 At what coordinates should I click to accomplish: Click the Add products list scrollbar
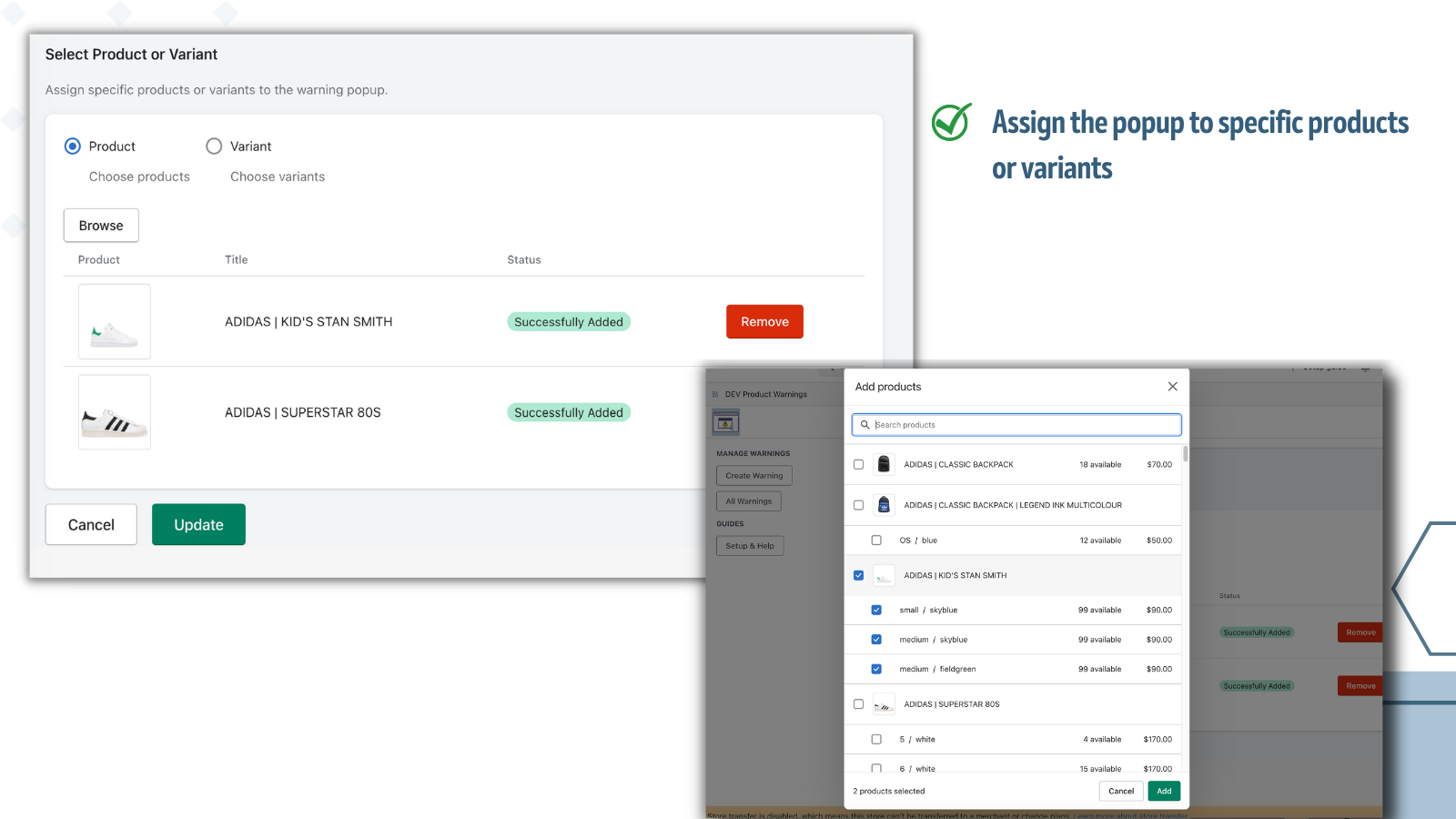pos(1185,453)
